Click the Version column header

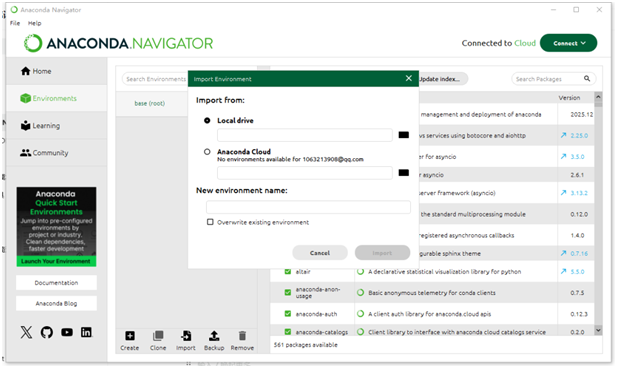click(569, 98)
